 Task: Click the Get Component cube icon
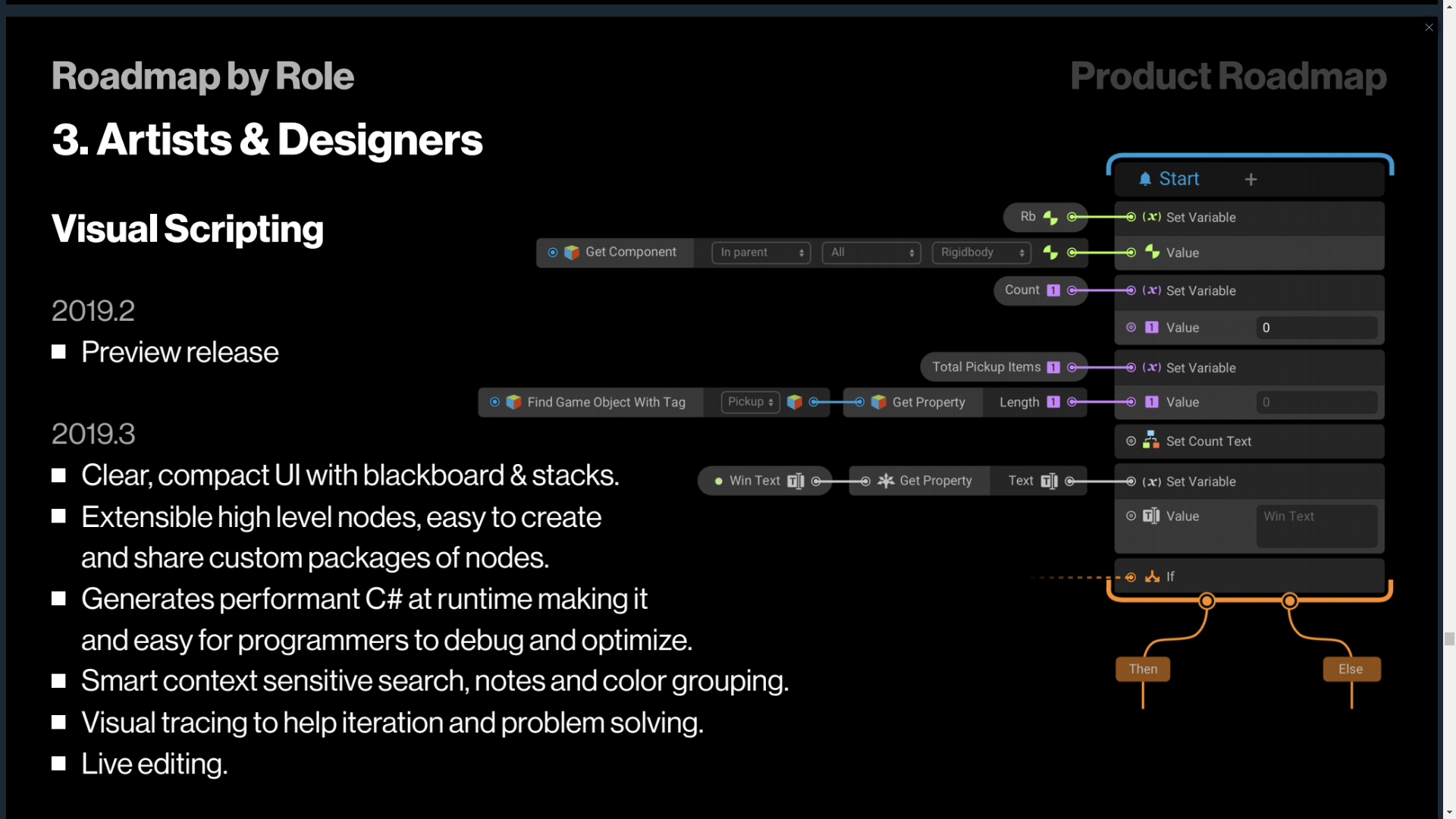(572, 253)
